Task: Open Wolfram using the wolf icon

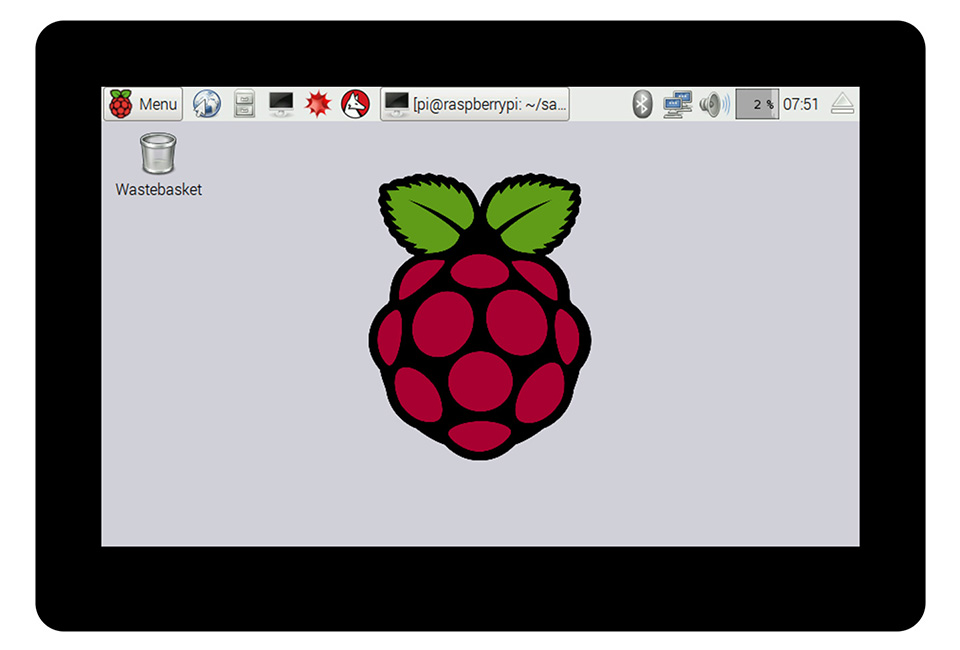Action: tap(356, 104)
